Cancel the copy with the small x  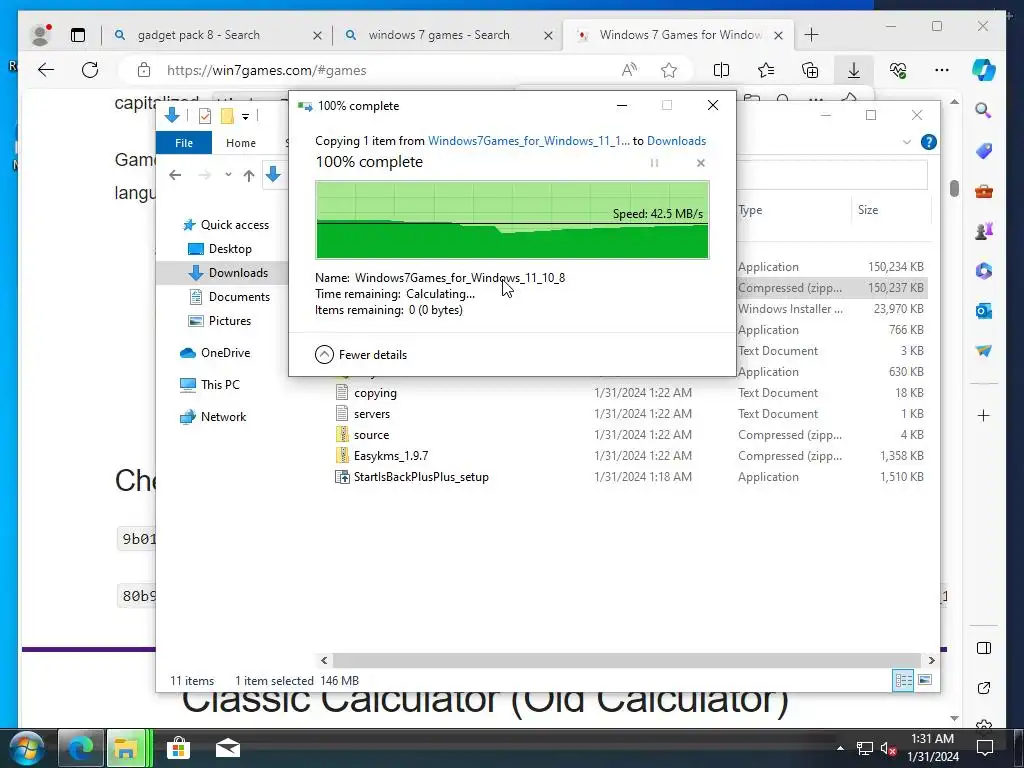[701, 163]
